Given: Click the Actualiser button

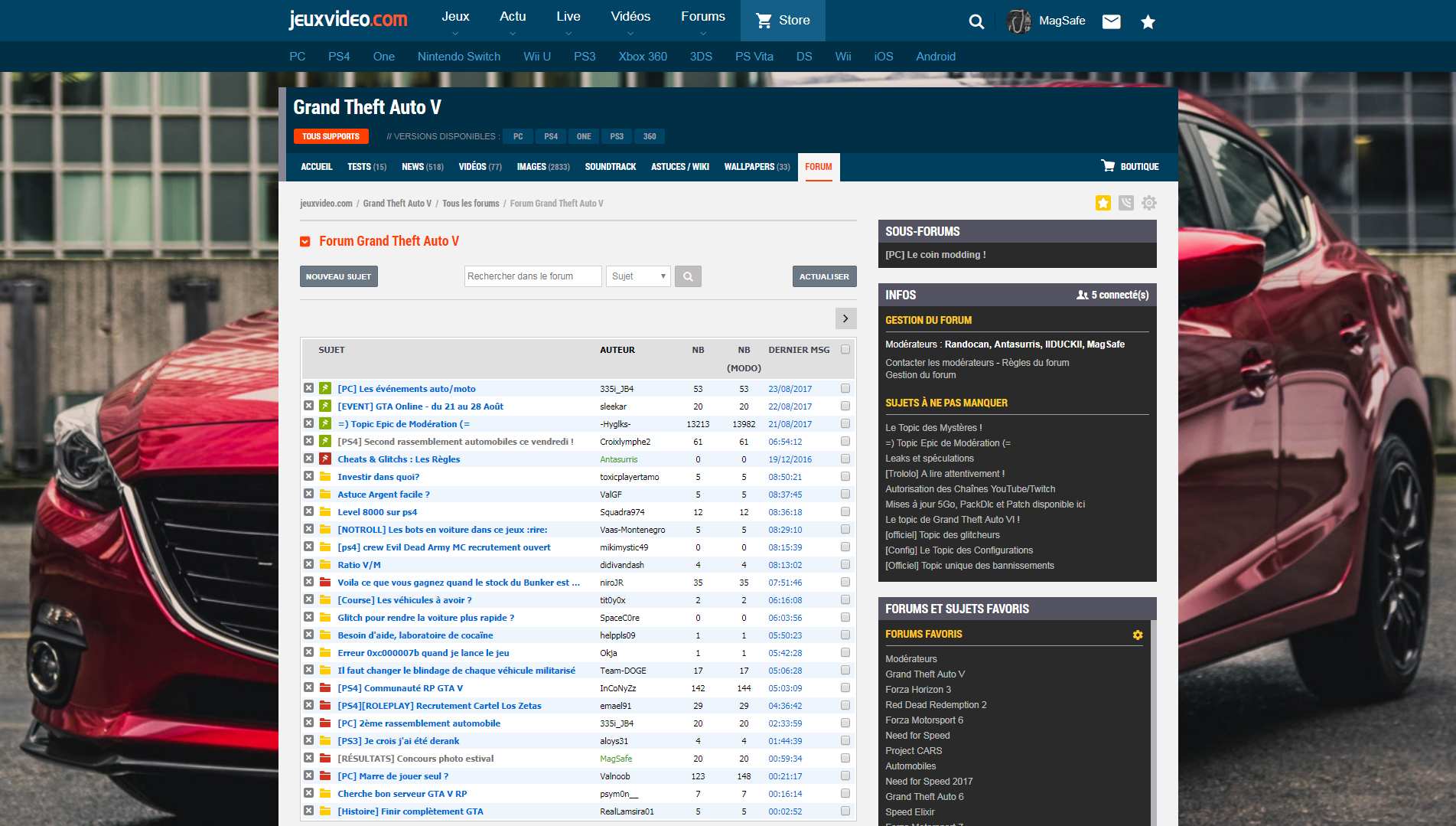Looking at the screenshot, I should point(824,276).
